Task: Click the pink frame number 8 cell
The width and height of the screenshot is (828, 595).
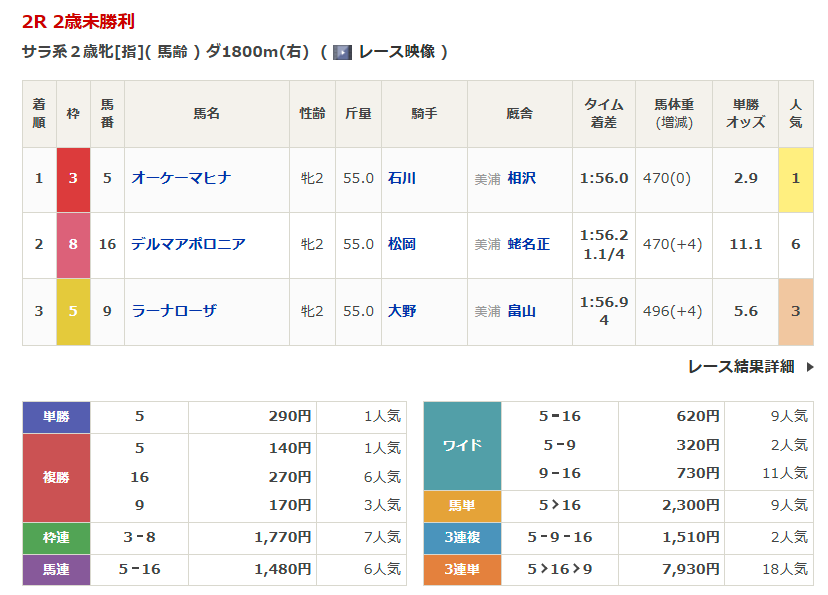Action: (x=73, y=245)
